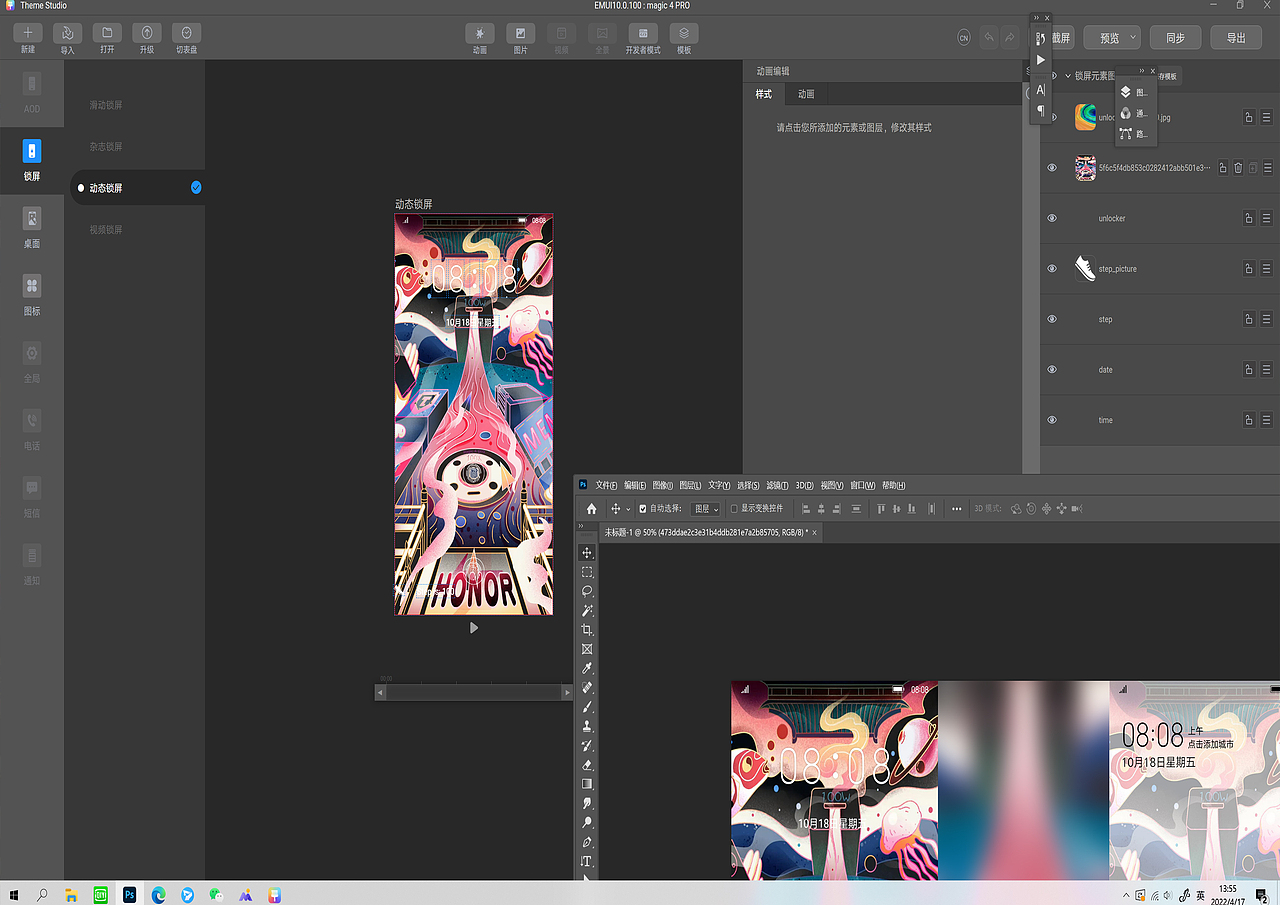The width and height of the screenshot is (1280, 905).
Task: Select the Move tool in Photoshop's toolbar
Action: click(587, 550)
